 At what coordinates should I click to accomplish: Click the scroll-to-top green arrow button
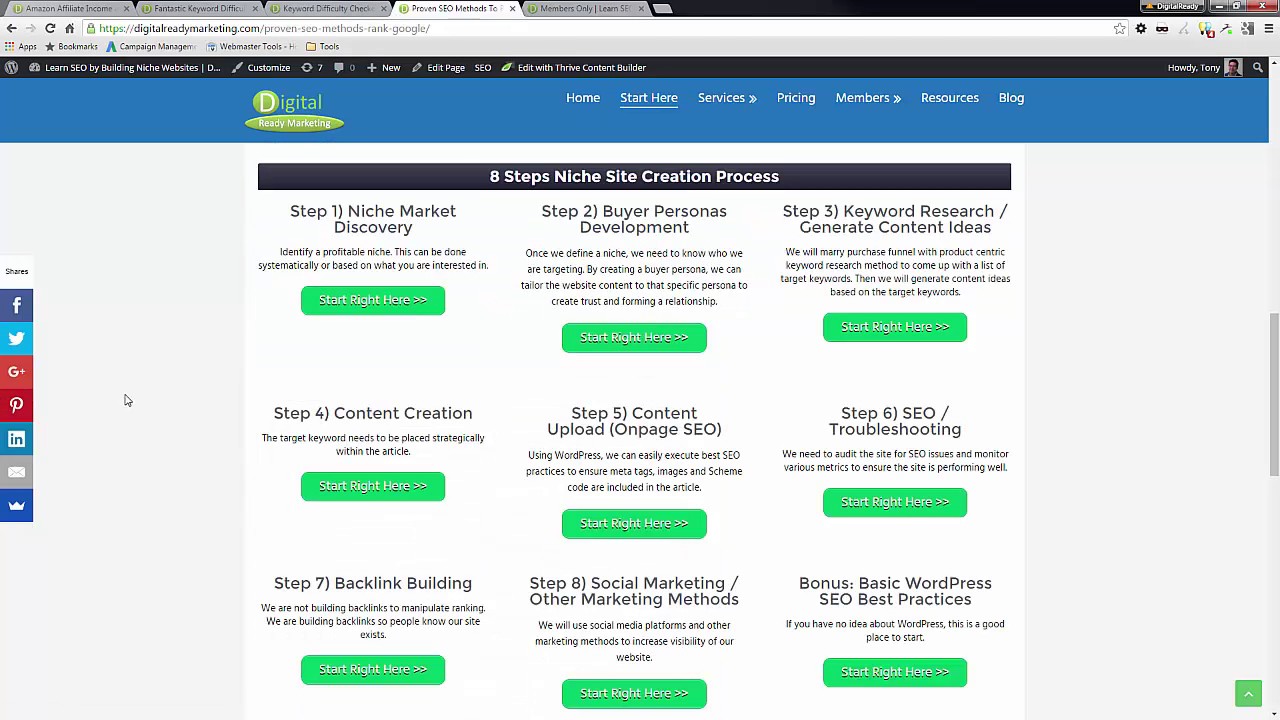coord(1248,693)
